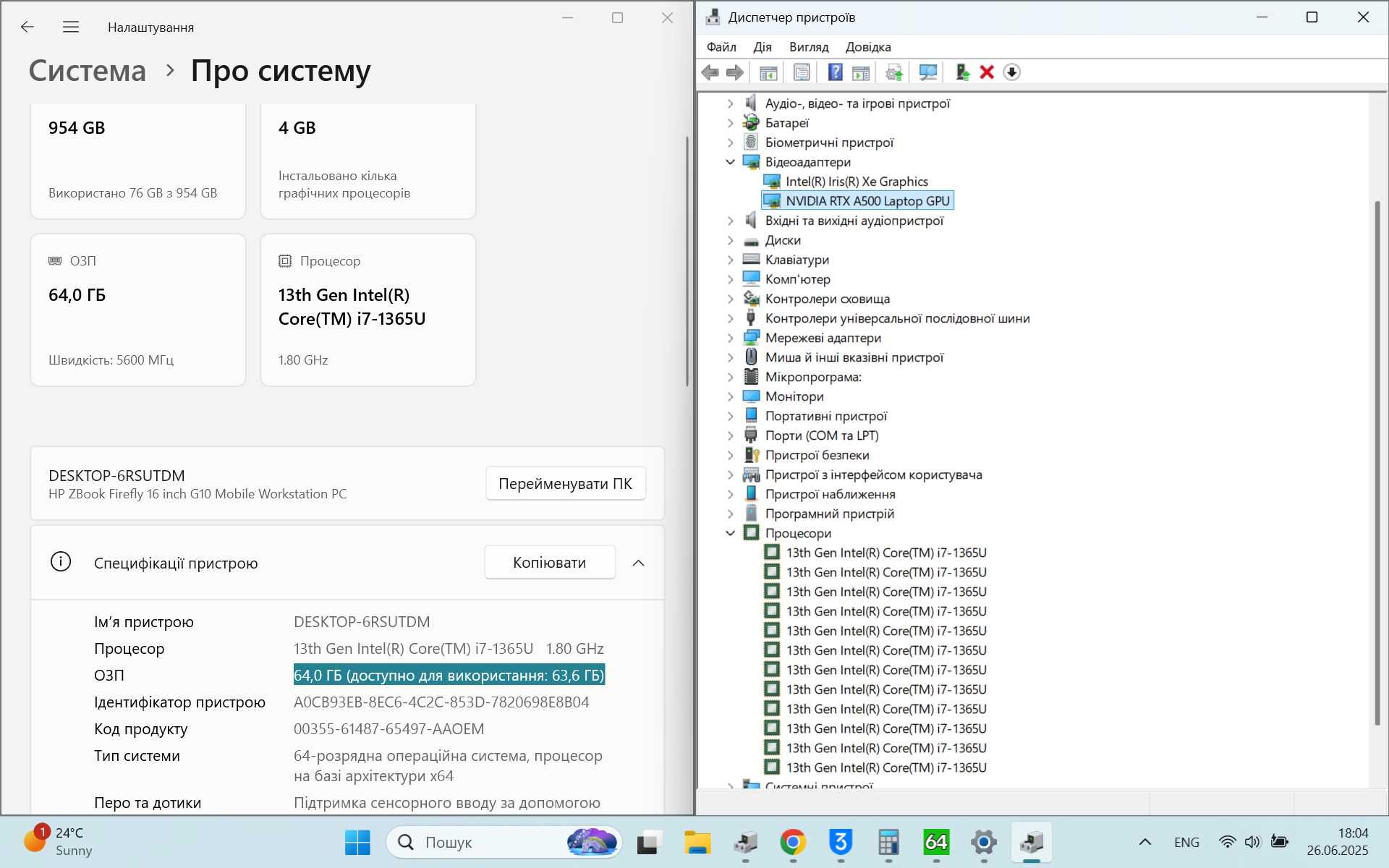Expand the Клавіатури category
Image resolution: width=1389 pixels, height=868 pixels.
coord(730,260)
